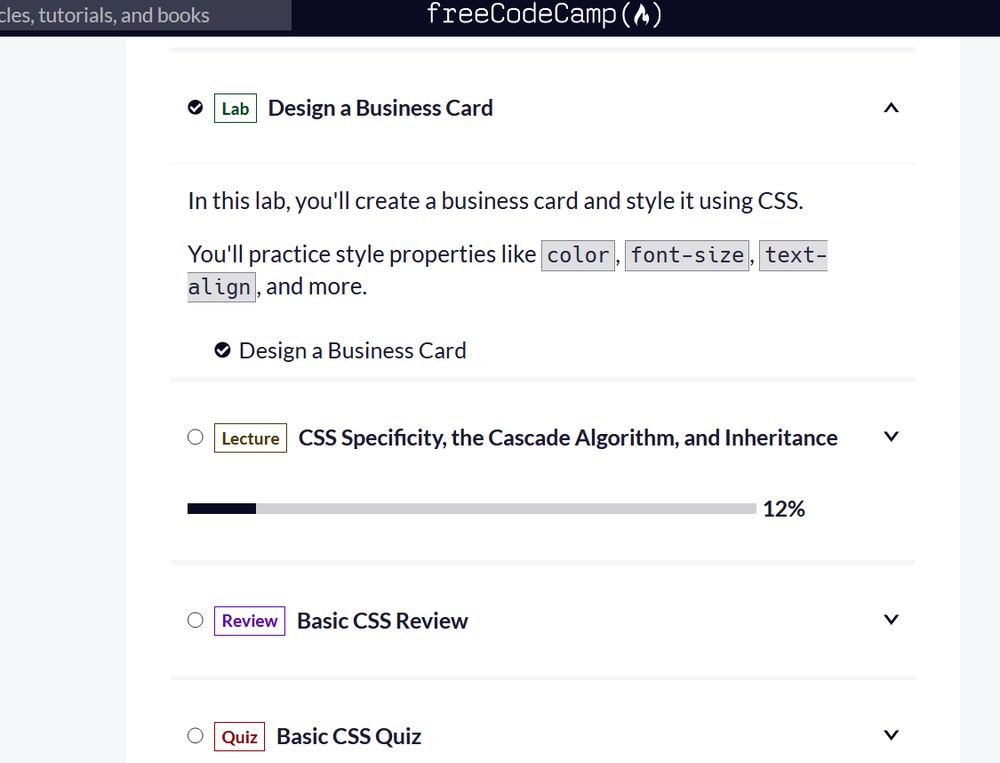
Task: Click the inline code snippet reading font-size
Action: click(x=688, y=255)
